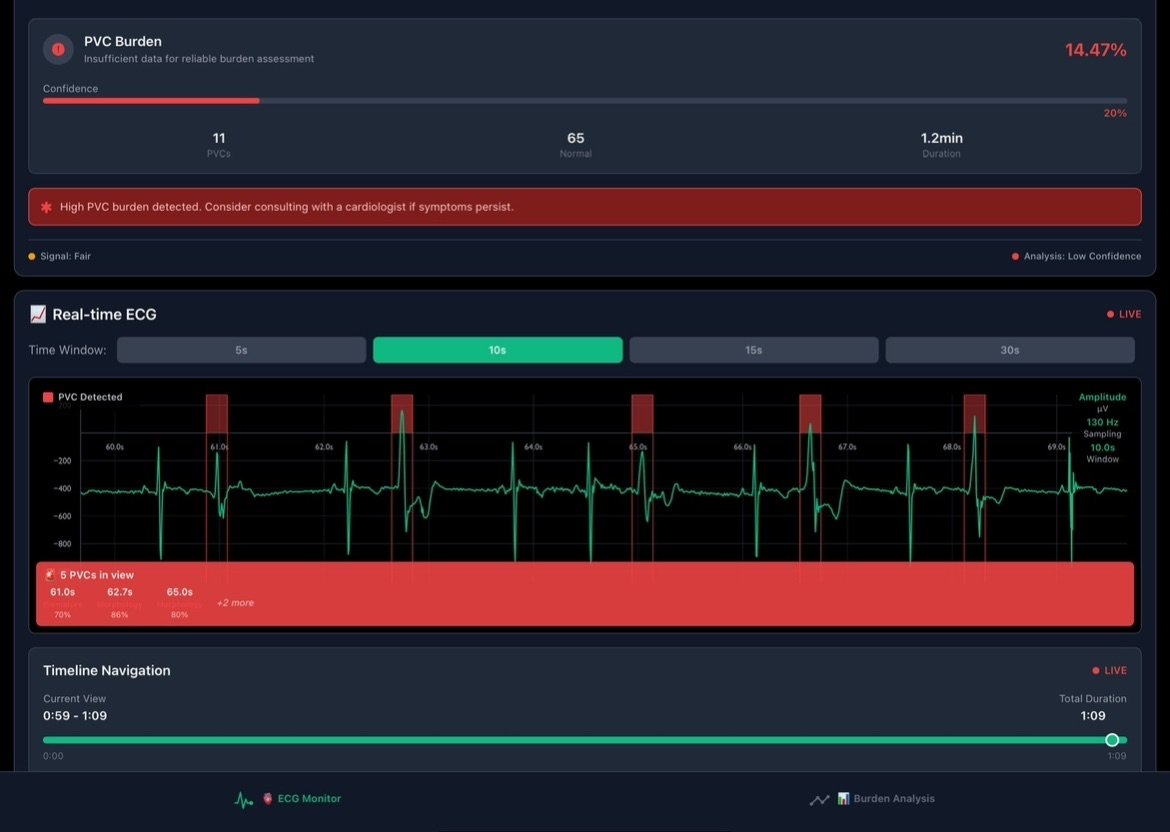The height and width of the screenshot is (832, 1170).
Task: Open the ECG Monitor tab
Action: [308, 799]
